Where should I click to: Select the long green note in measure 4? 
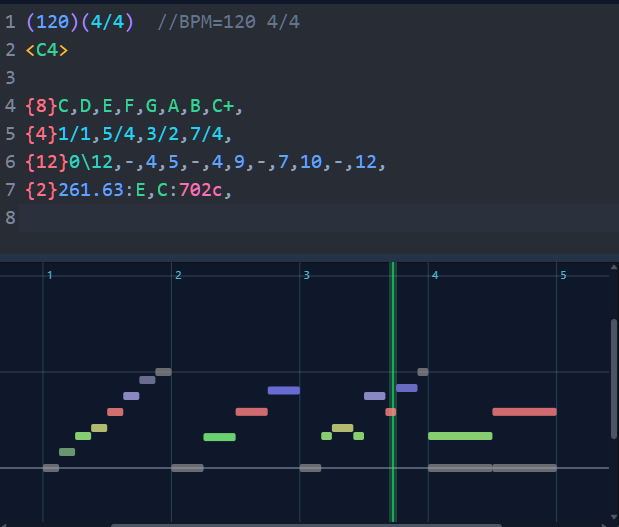click(x=460, y=436)
